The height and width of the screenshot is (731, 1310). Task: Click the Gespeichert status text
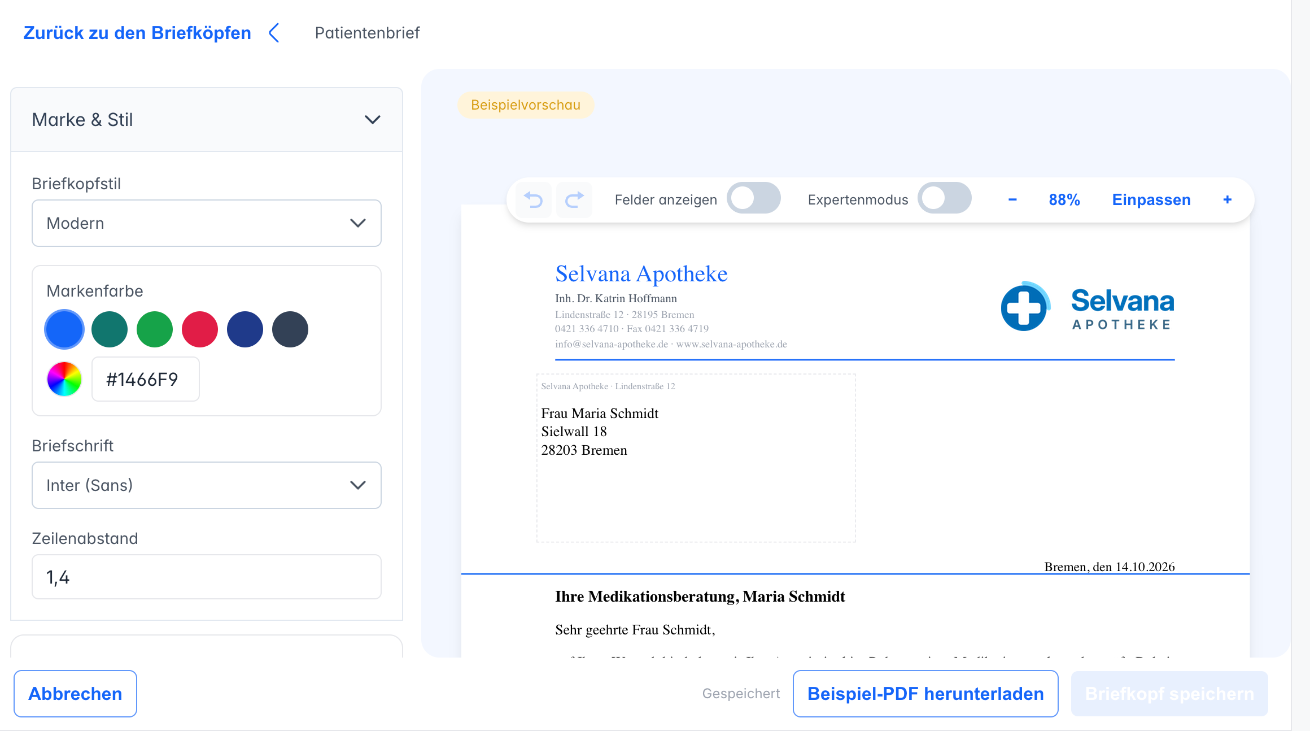coord(741,694)
